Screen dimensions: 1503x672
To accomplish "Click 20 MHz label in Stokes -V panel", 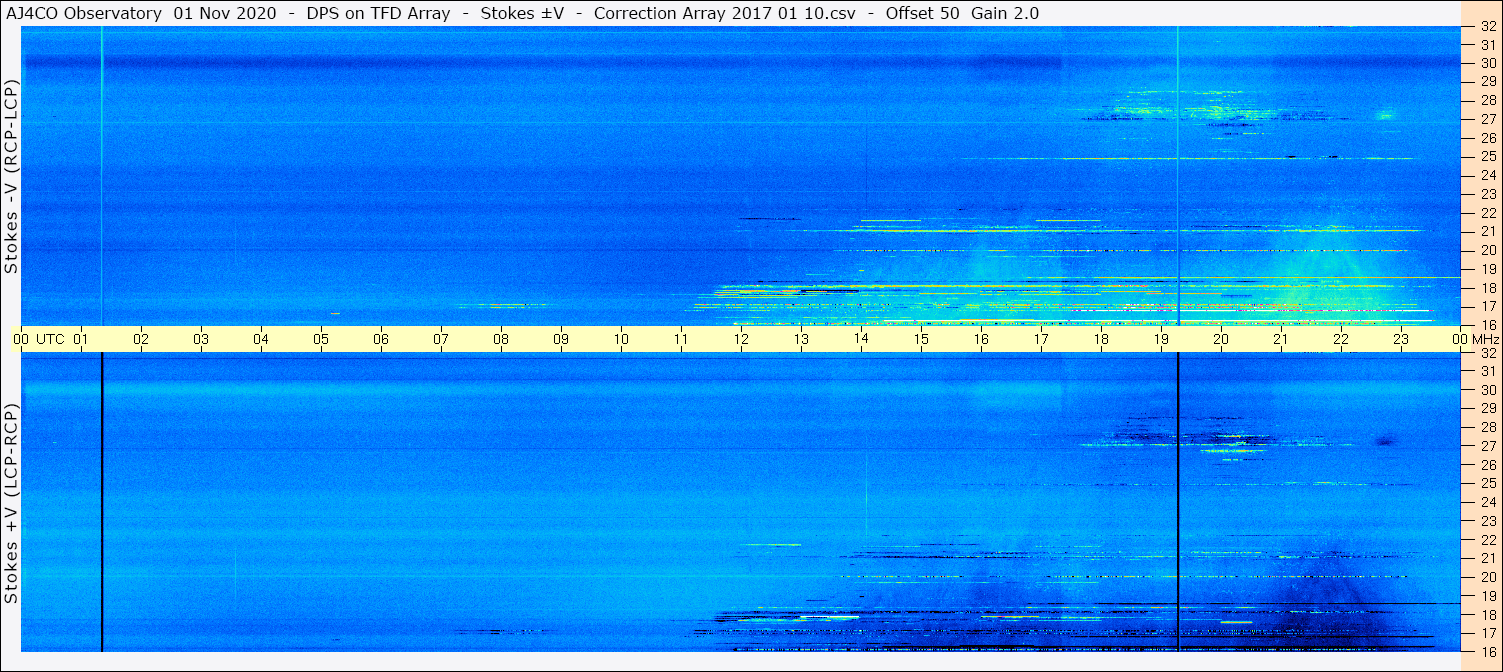I will 1488,250.
